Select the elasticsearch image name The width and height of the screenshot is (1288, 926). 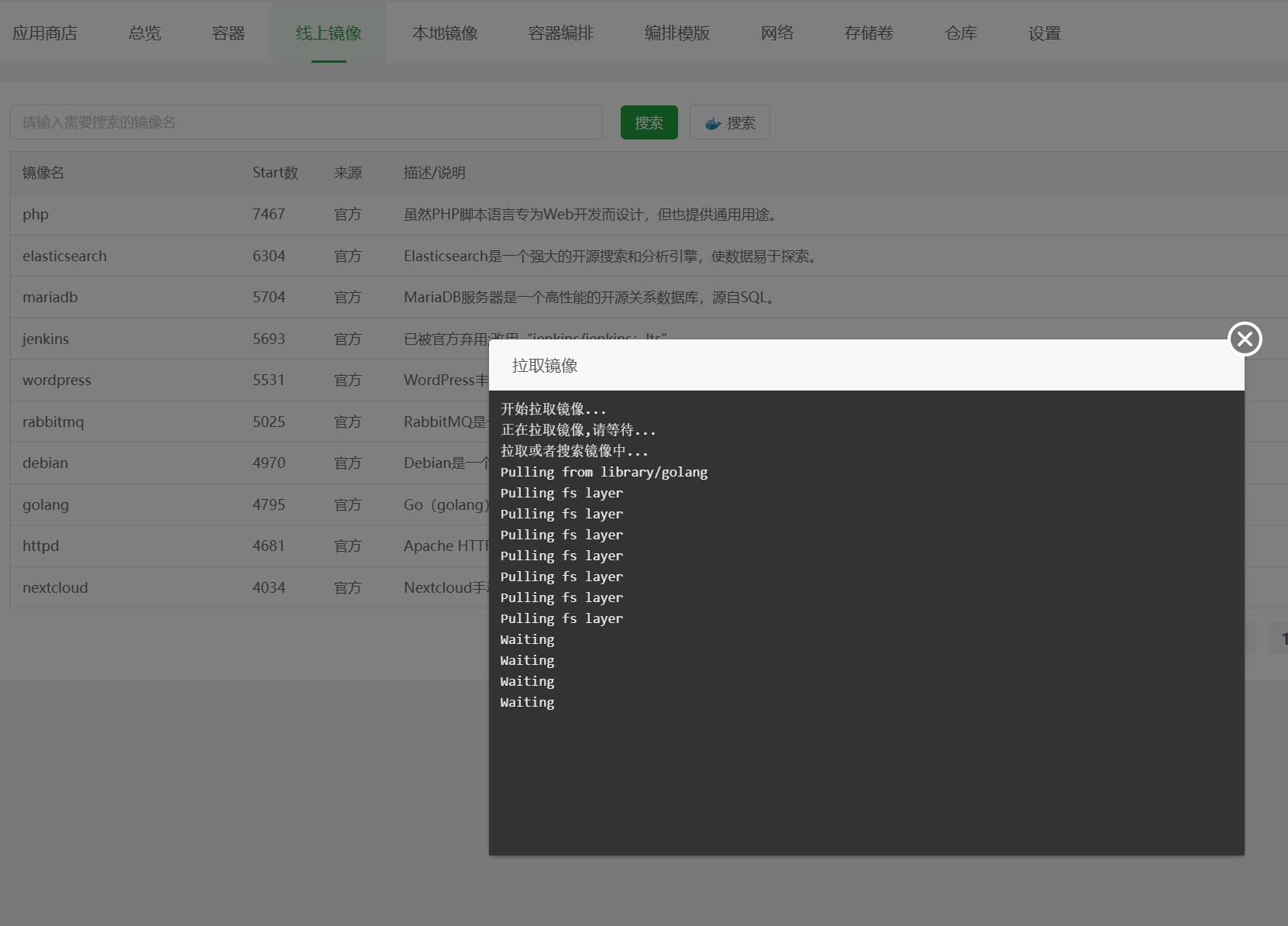click(x=65, y=256)
